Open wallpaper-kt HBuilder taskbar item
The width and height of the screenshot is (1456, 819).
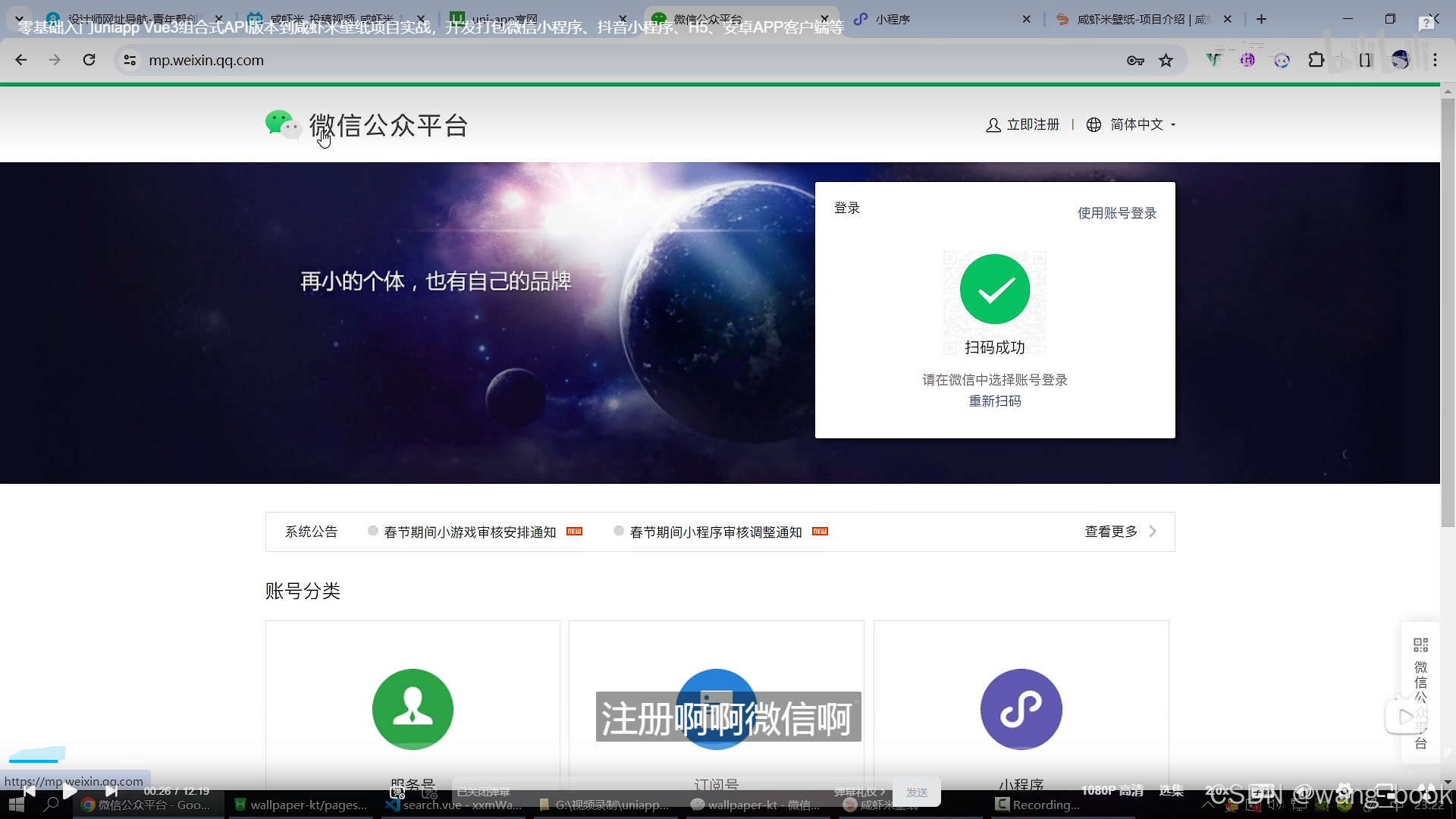(301, 805)
